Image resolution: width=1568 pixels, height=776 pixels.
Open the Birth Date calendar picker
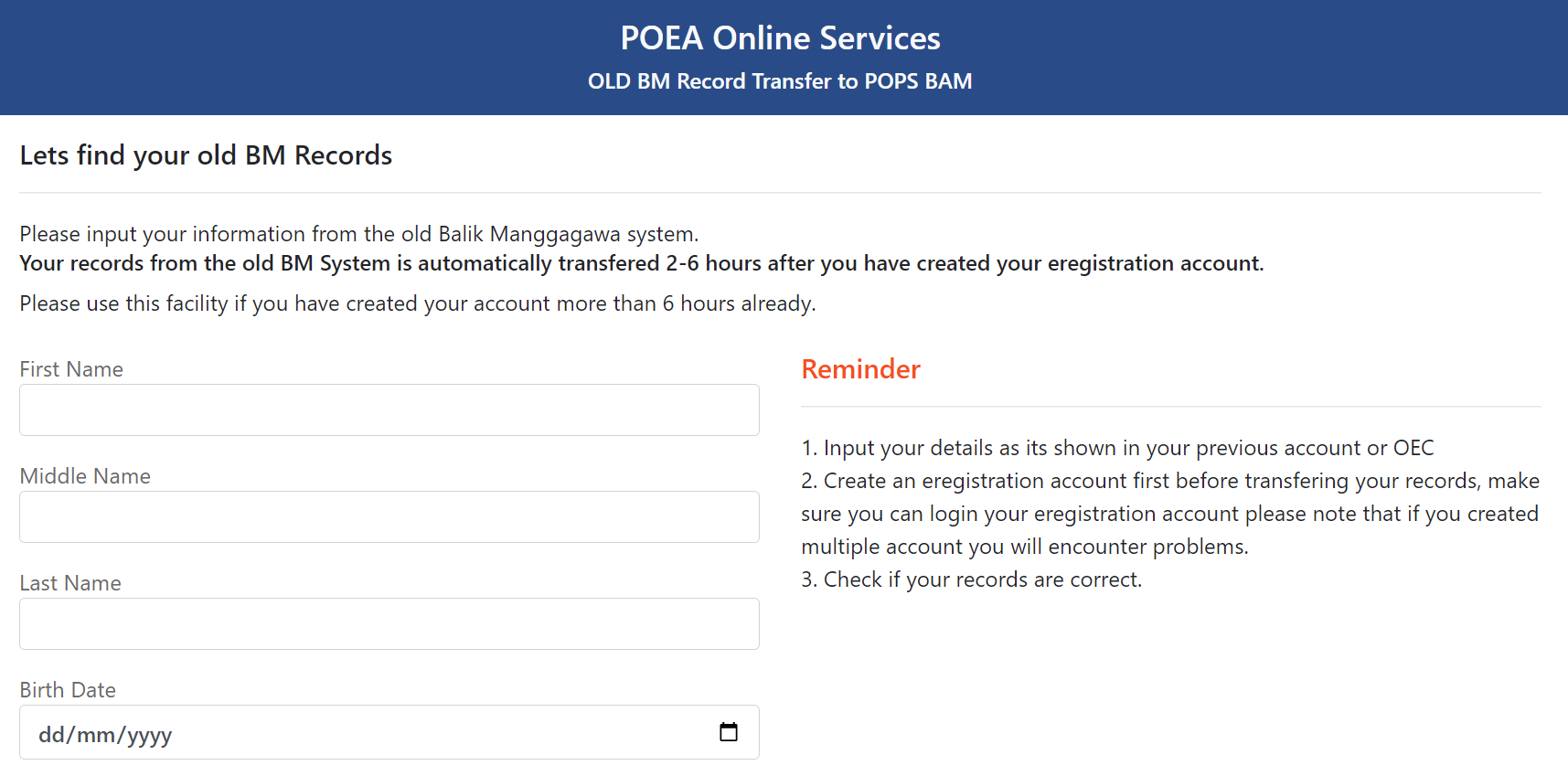[728, 732]
